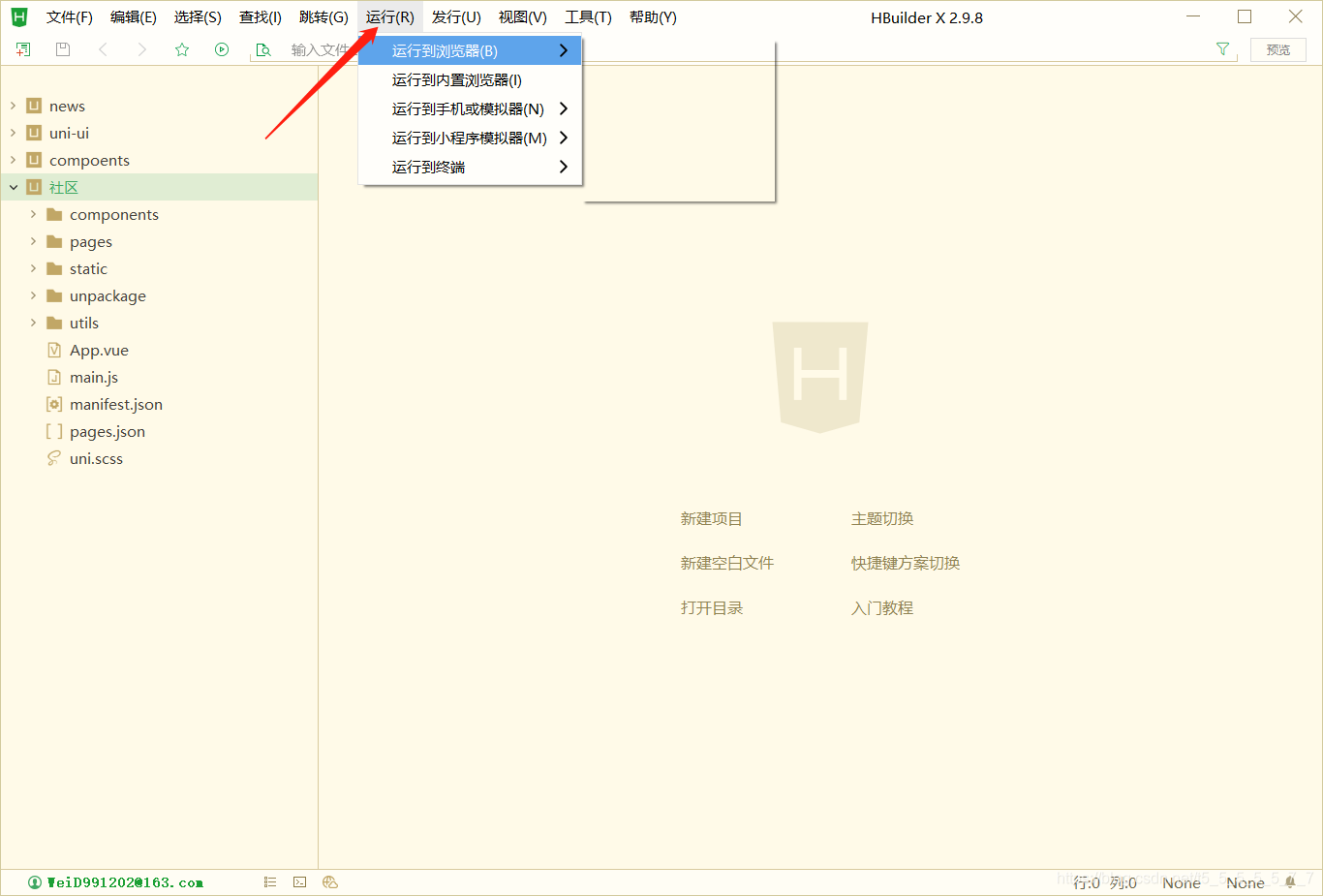Open the 视图(V) menu

(523, 17)
